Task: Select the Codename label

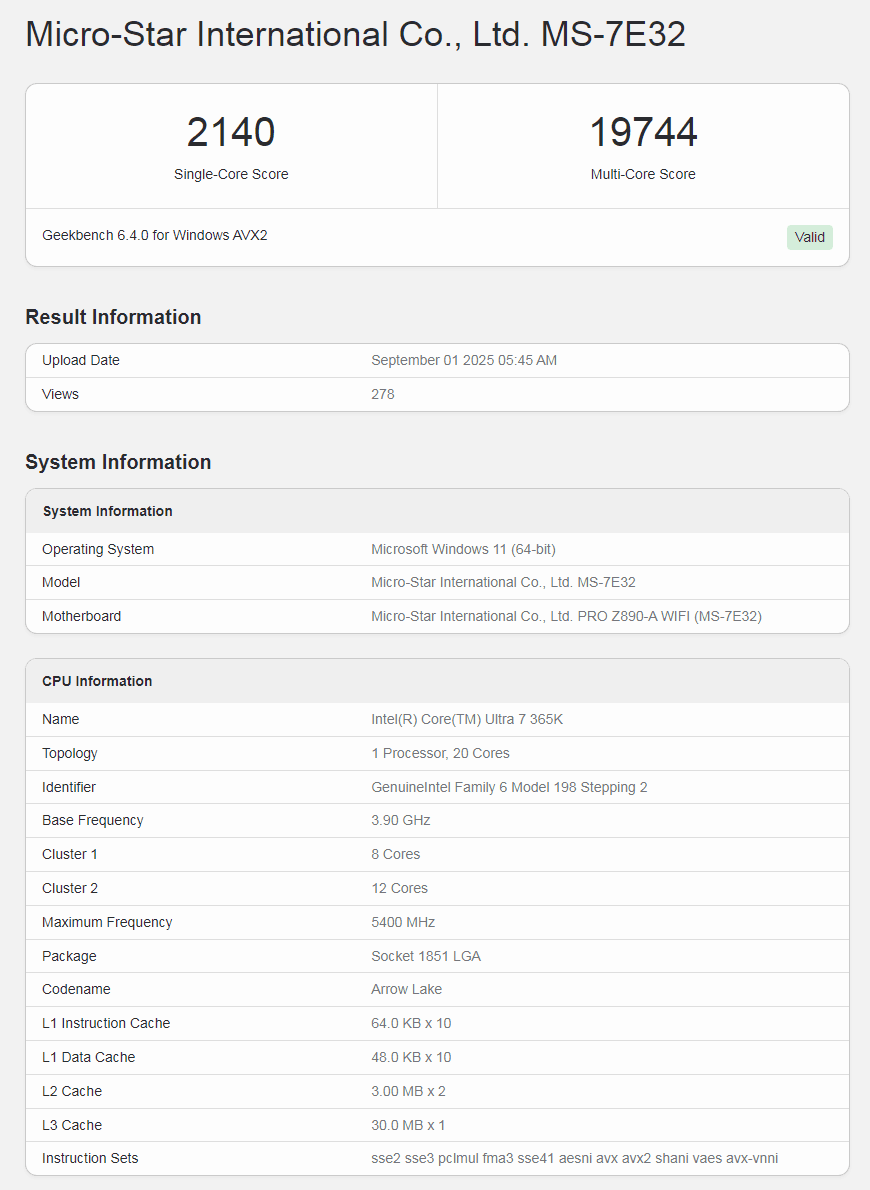Action: coord(76,989)
